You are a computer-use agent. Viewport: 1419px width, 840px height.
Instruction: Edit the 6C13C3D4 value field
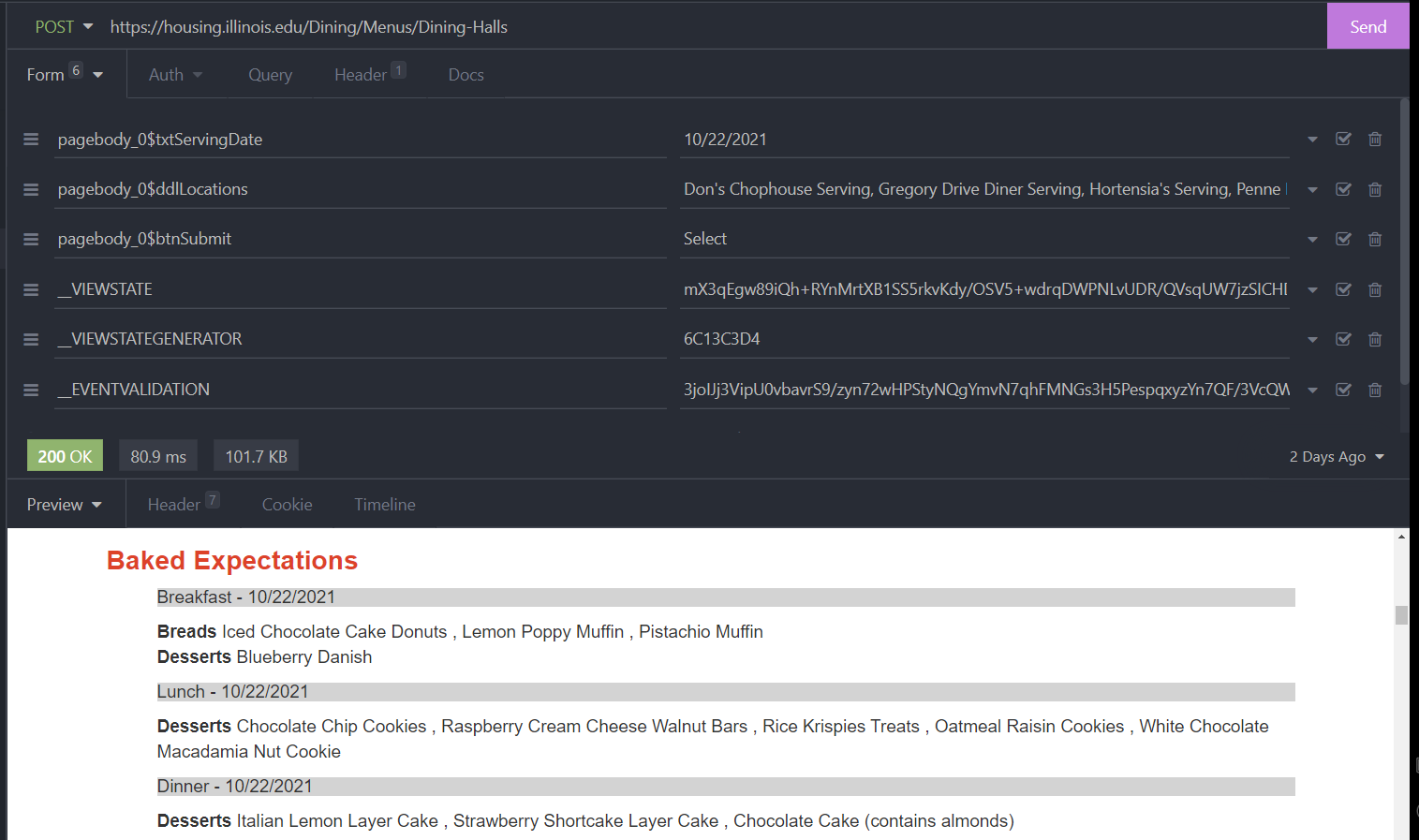coord(984,339)
